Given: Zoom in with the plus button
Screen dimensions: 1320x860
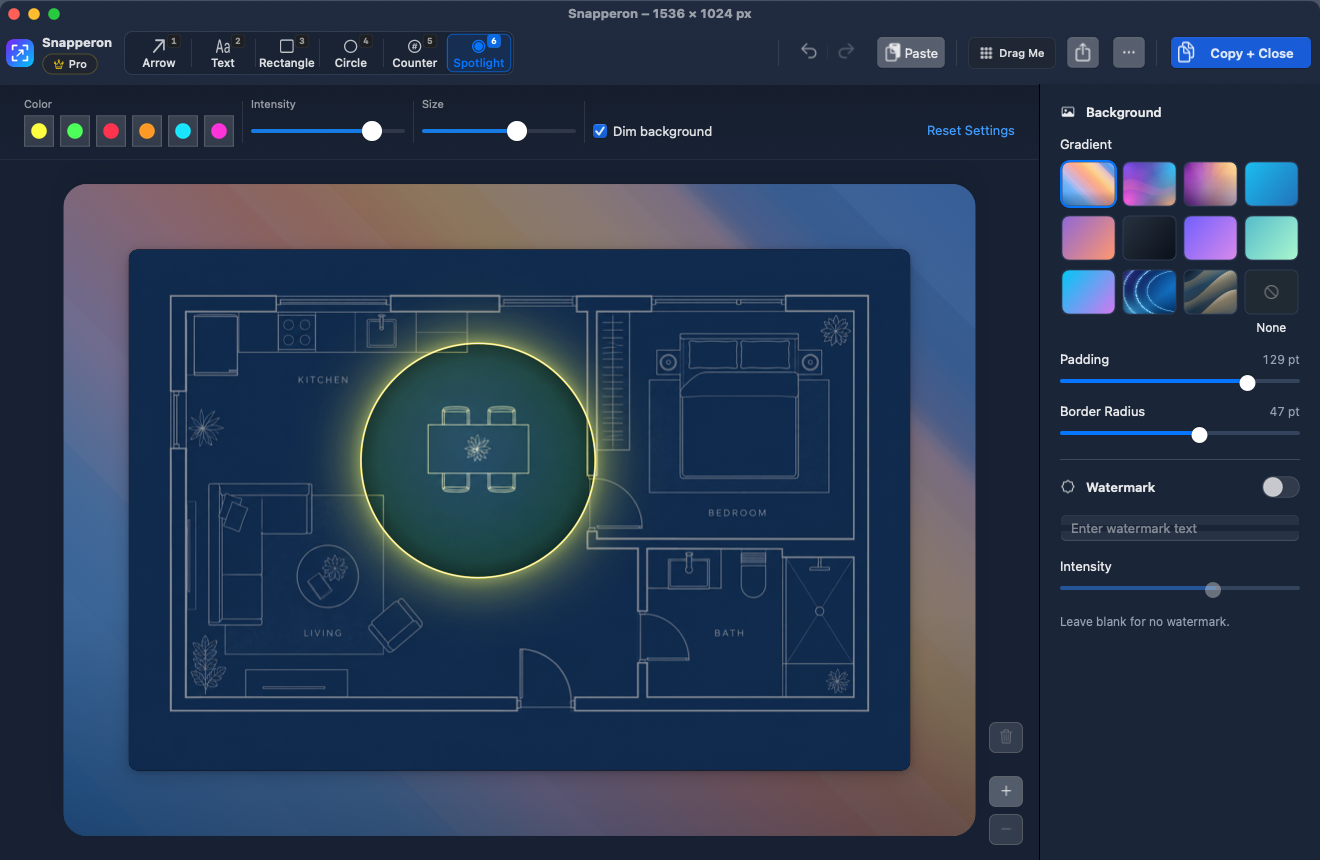Looking at the screenshot, I should click(x=1006, y=791).
